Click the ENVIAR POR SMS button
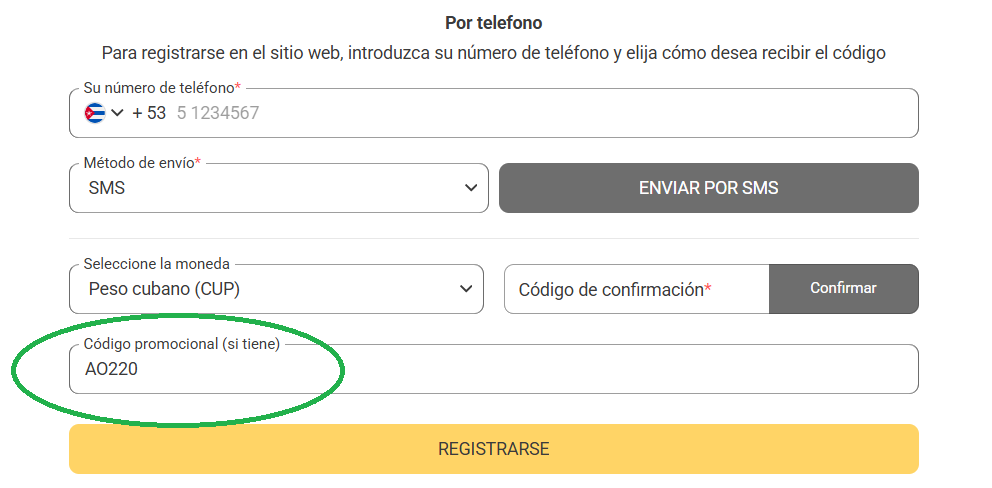Screen dimensions: 992x488 [709, 188]
